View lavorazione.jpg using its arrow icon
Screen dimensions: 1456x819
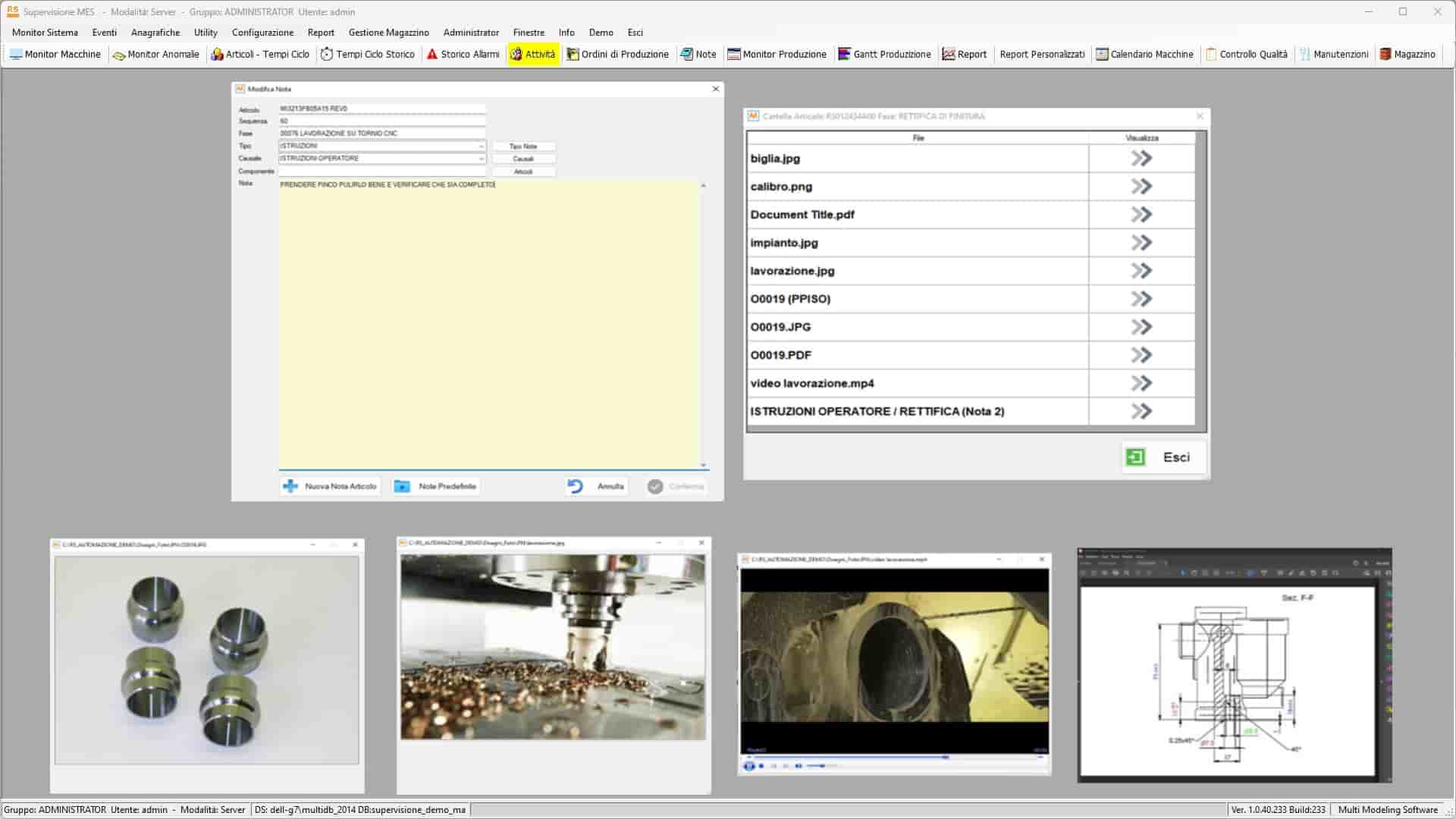click(x=1141, y=271)
